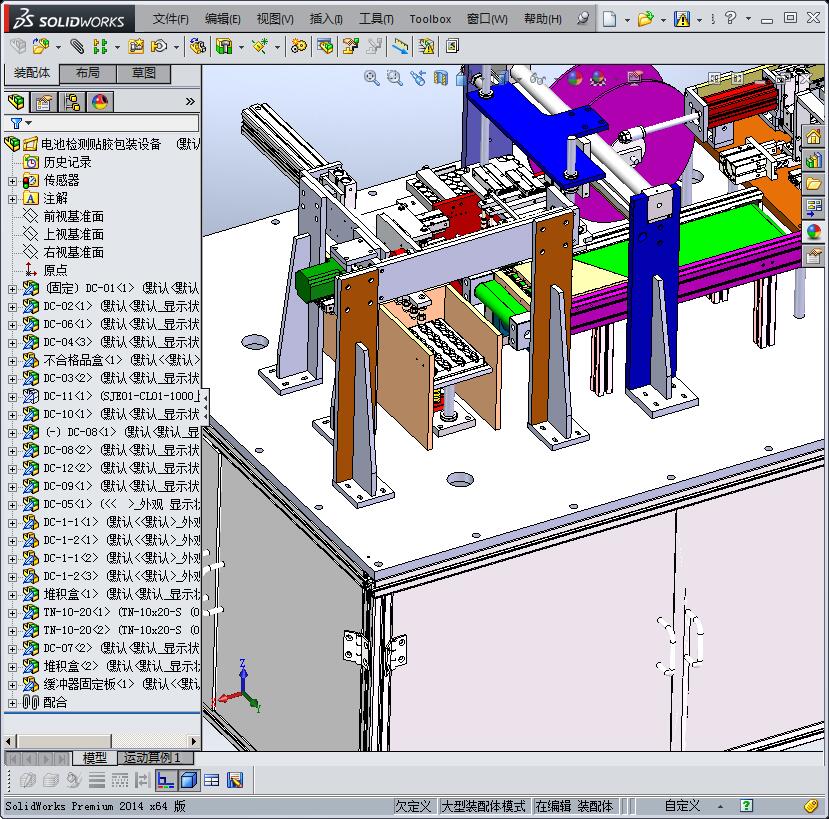The height and width of the screenshot is (819, 829).
Task: Click the last assembly toolbar icon
Action: pyautogui.click(x=452, y=47)
